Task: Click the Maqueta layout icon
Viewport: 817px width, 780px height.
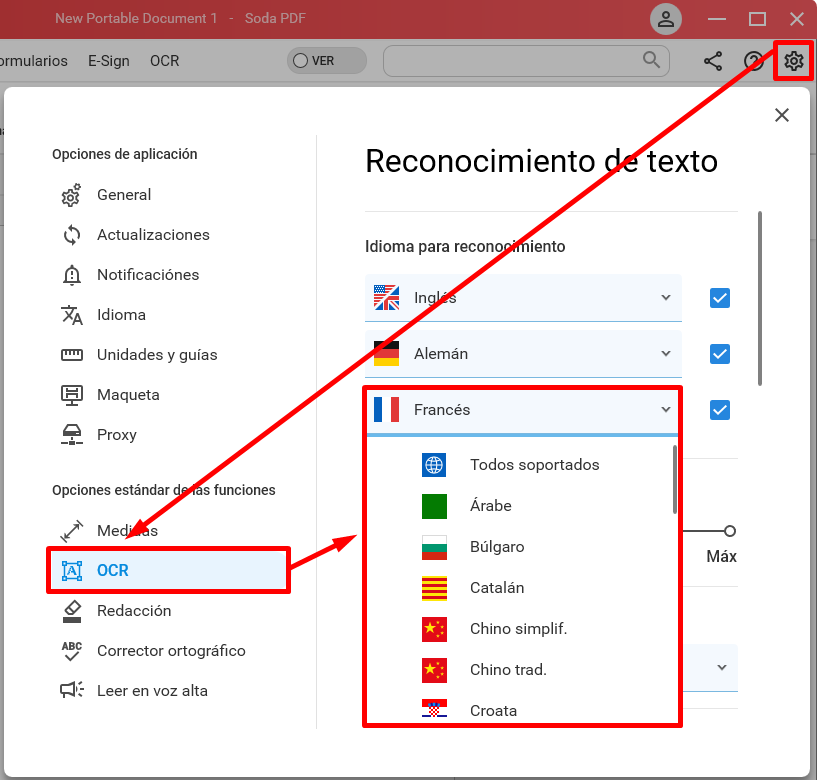Action: (71, 395)
